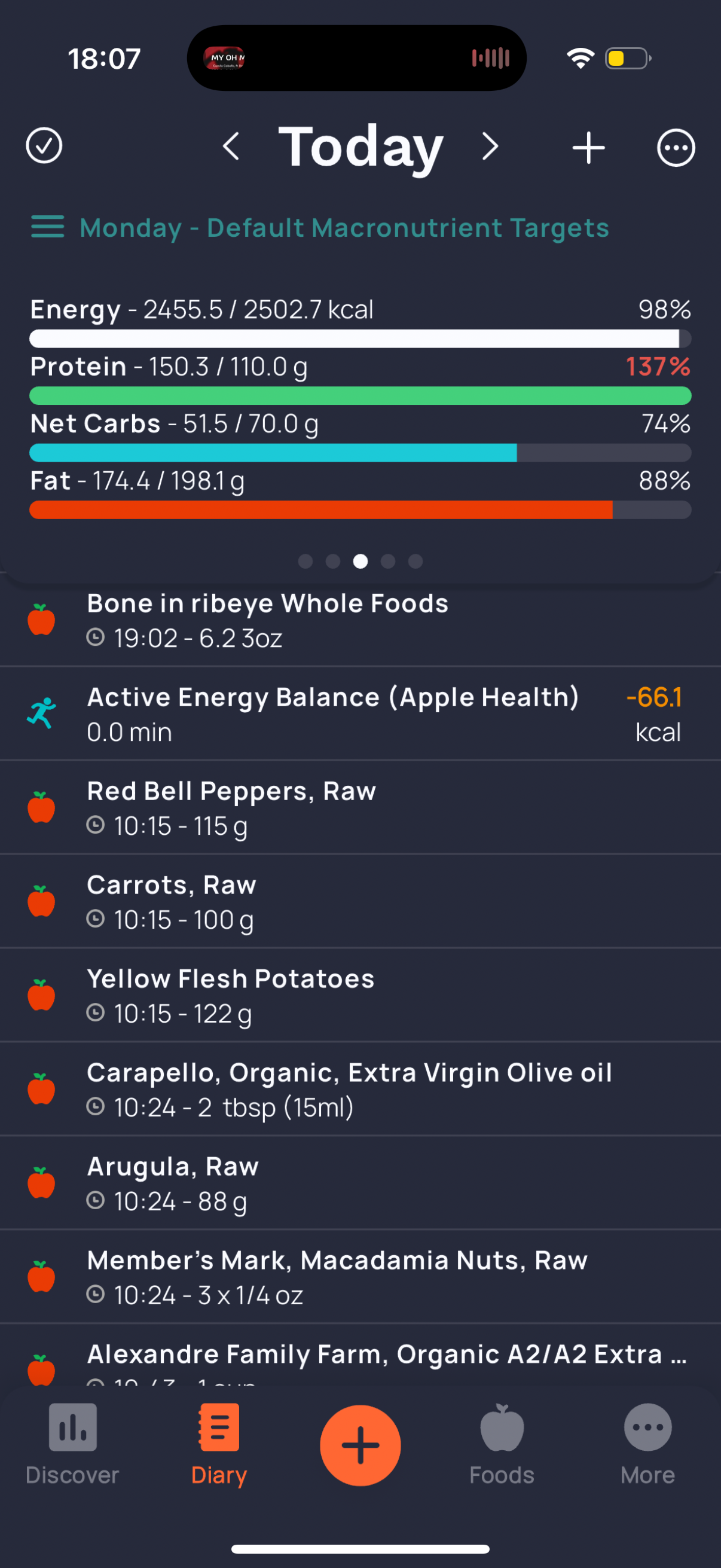Tap the Fat progress bar

pos(360,510)
